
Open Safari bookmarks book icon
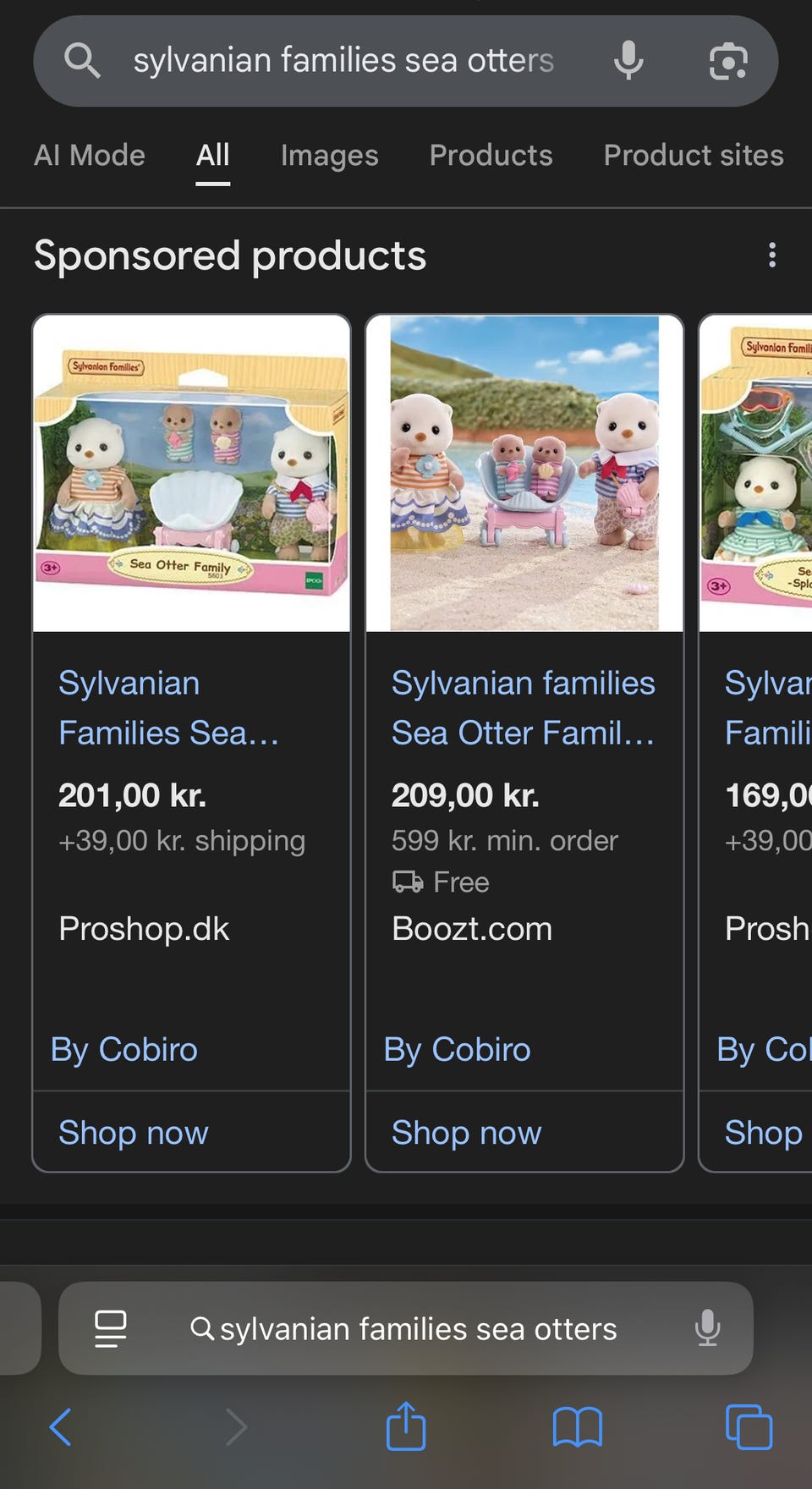coord(577,1427)
